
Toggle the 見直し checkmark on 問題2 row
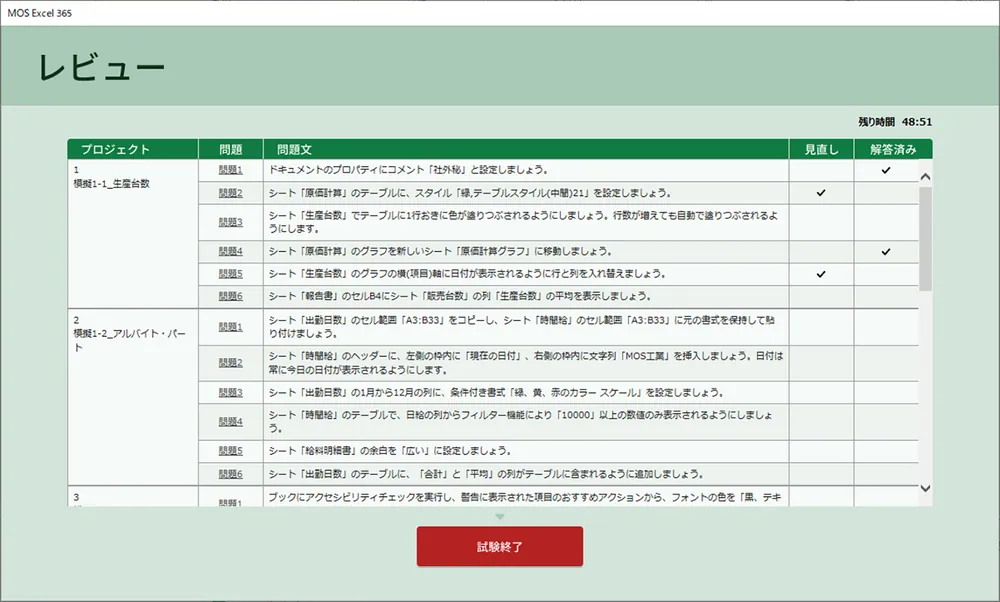[x=822, y=192]
